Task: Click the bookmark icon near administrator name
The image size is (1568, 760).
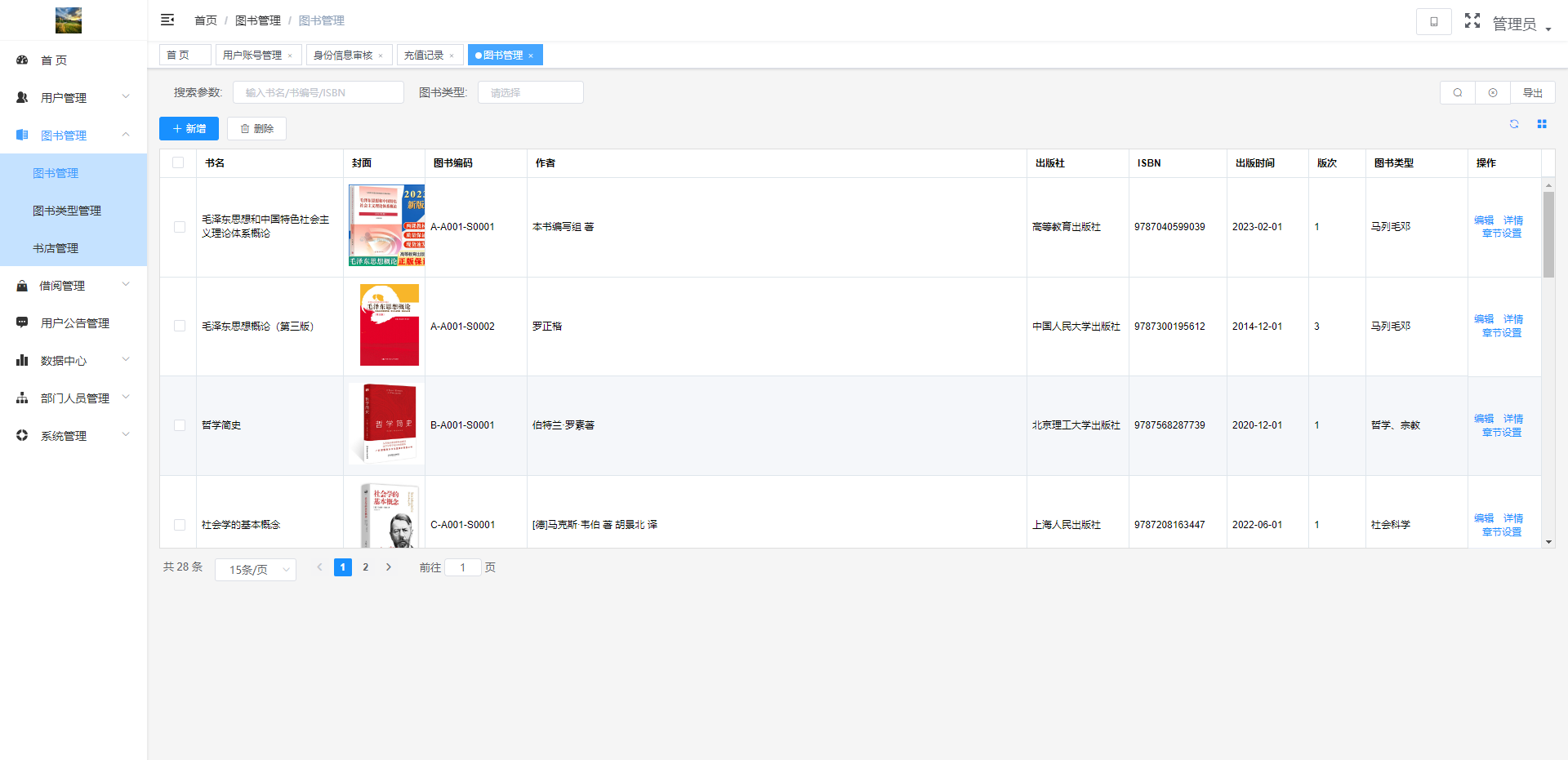Action: pyautogui.click(x=1433, y=21)
